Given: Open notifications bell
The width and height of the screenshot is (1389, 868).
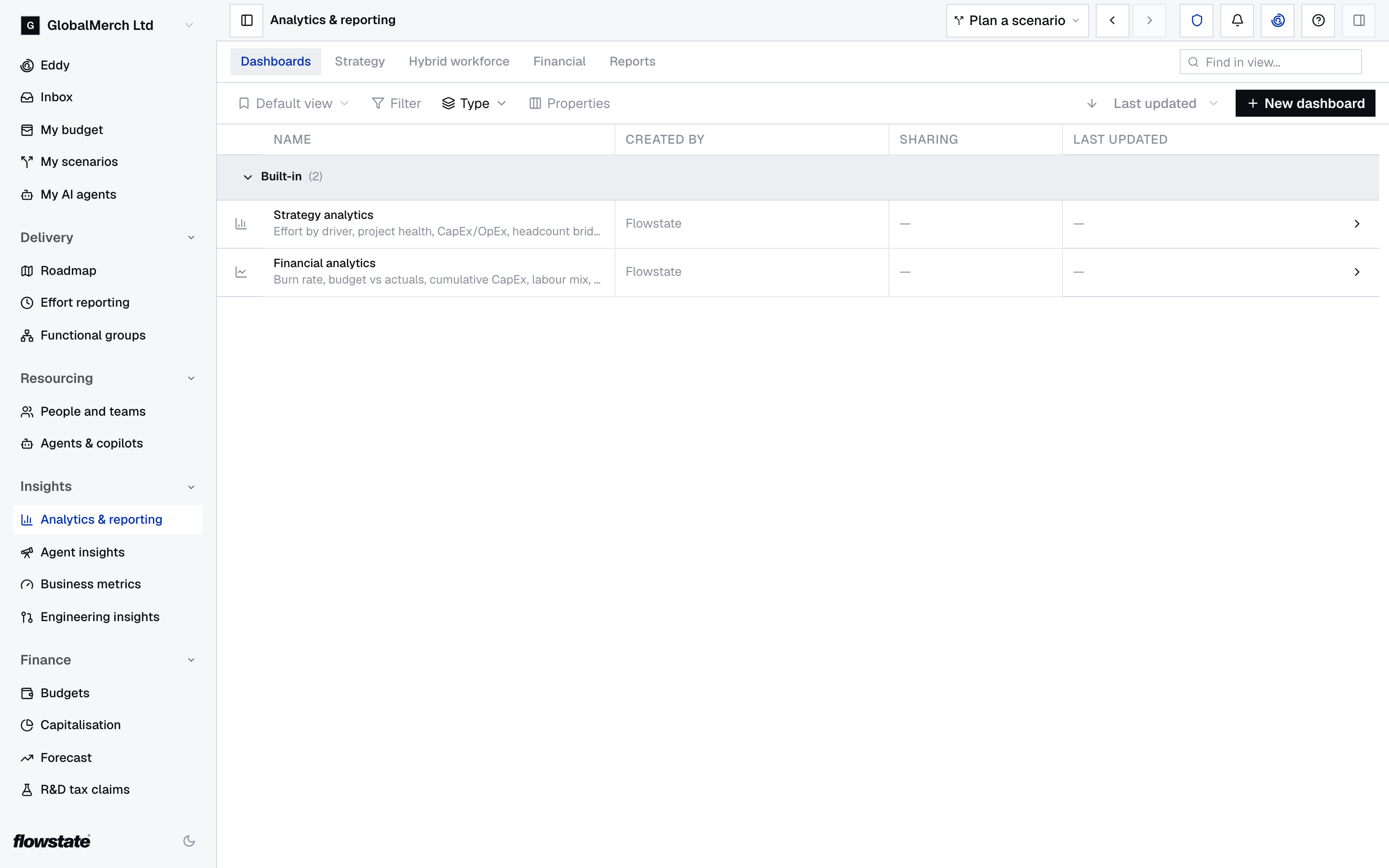Looking at the screenshot, I should 1237,20.
